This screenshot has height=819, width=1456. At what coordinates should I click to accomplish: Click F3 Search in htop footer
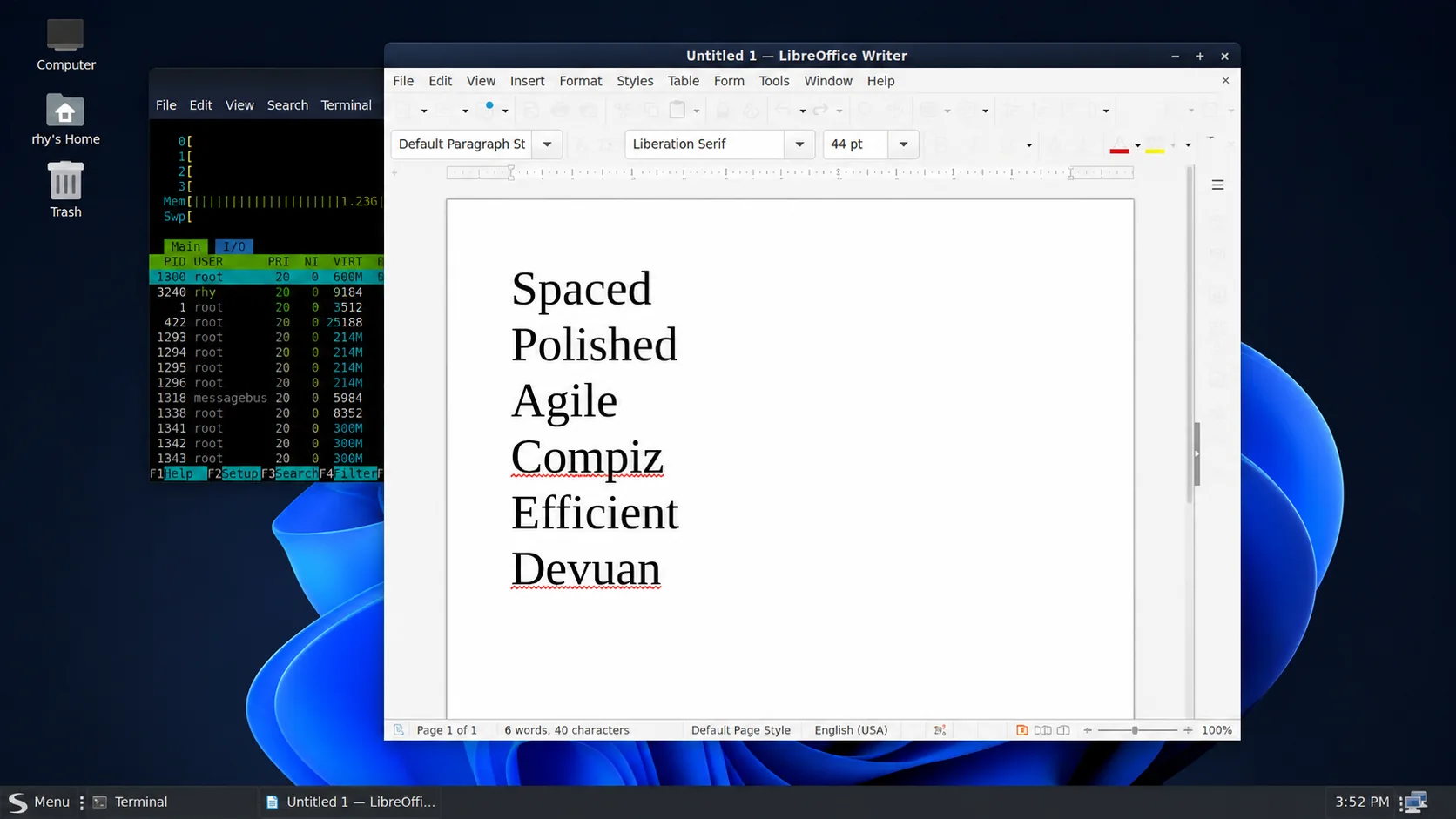tap(290, 473)
